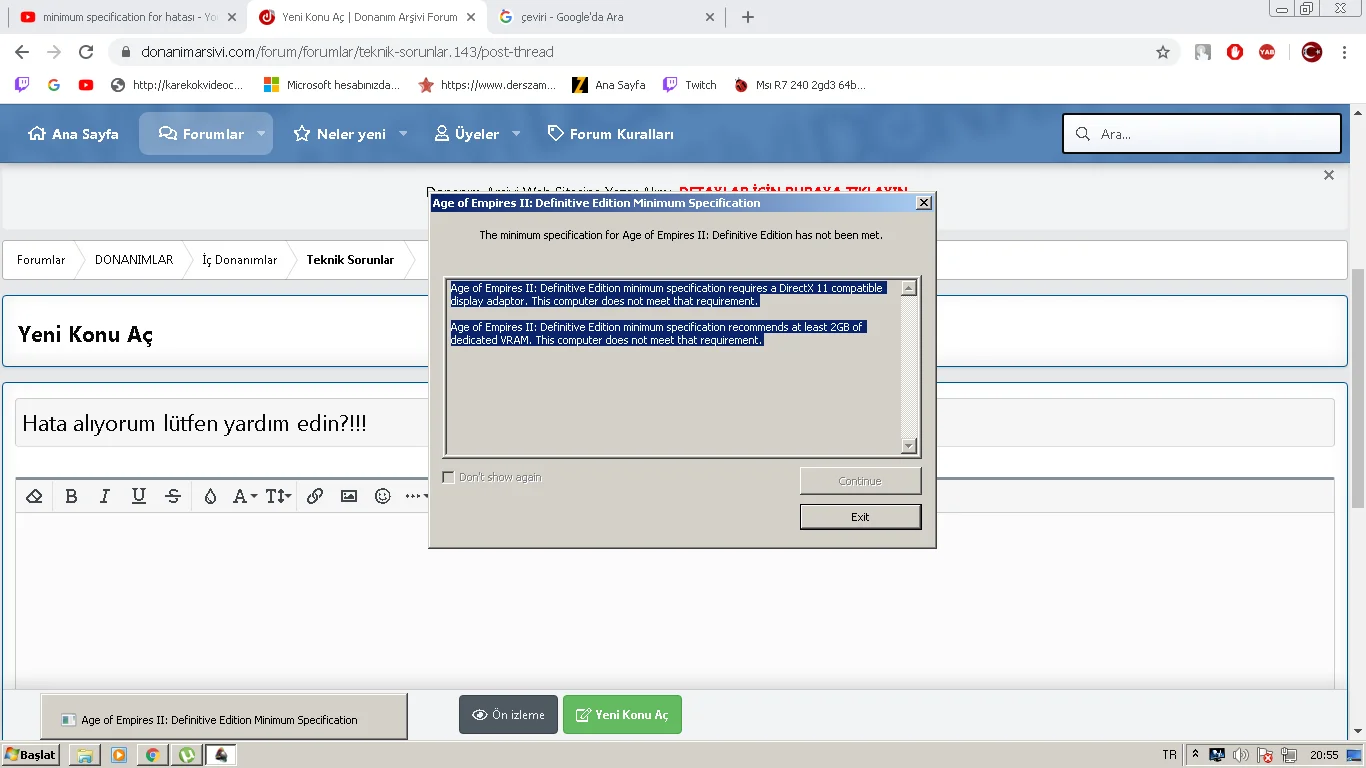Click the Ara search field
This screenshot has width=1366, height=768.
[1202, 134]
